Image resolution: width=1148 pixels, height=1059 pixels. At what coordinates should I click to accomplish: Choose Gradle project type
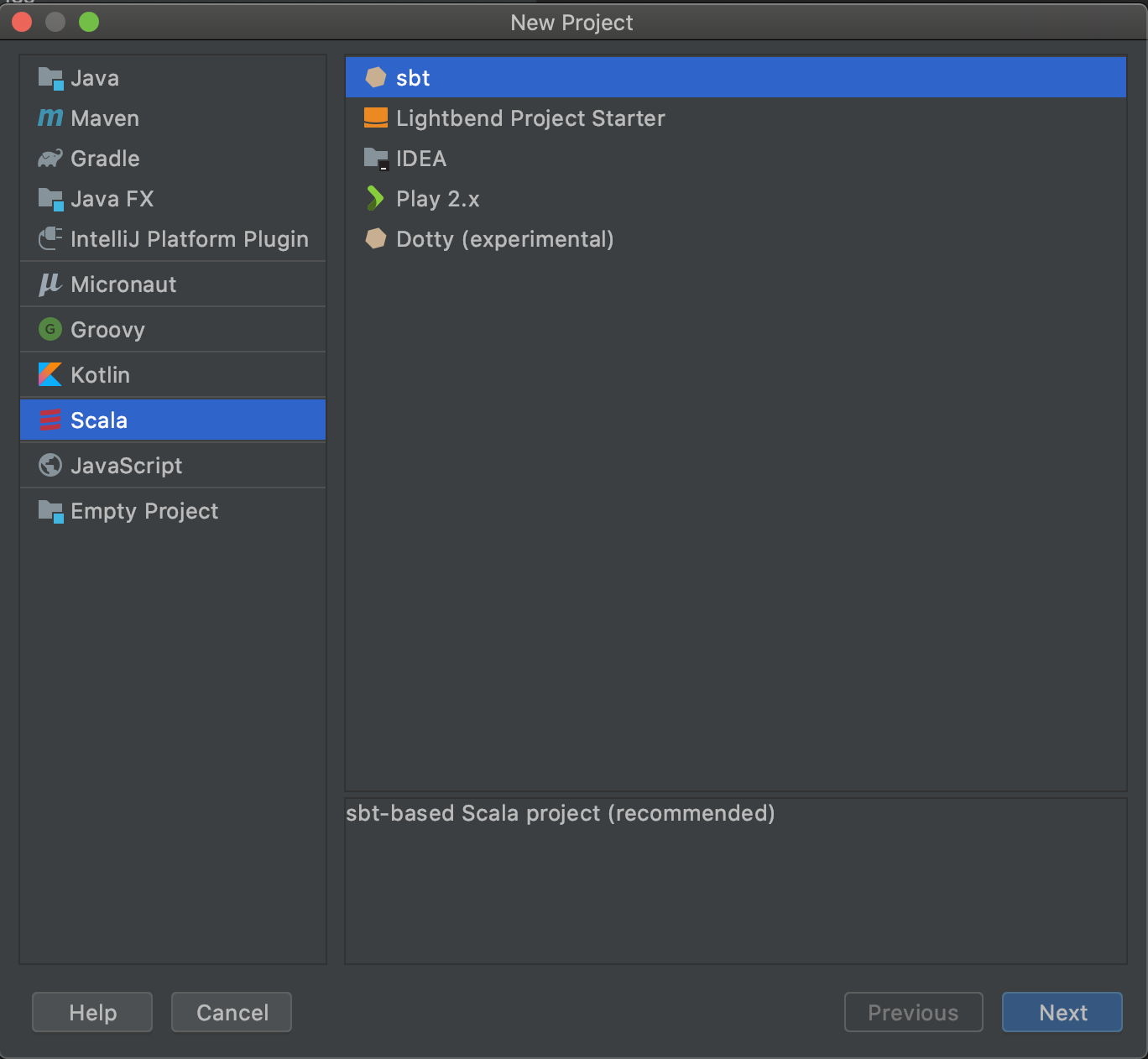click(173, 159)
